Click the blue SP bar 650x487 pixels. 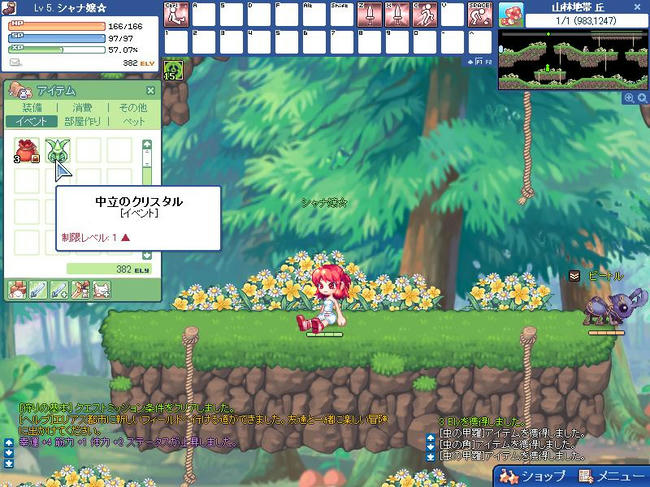57,38
